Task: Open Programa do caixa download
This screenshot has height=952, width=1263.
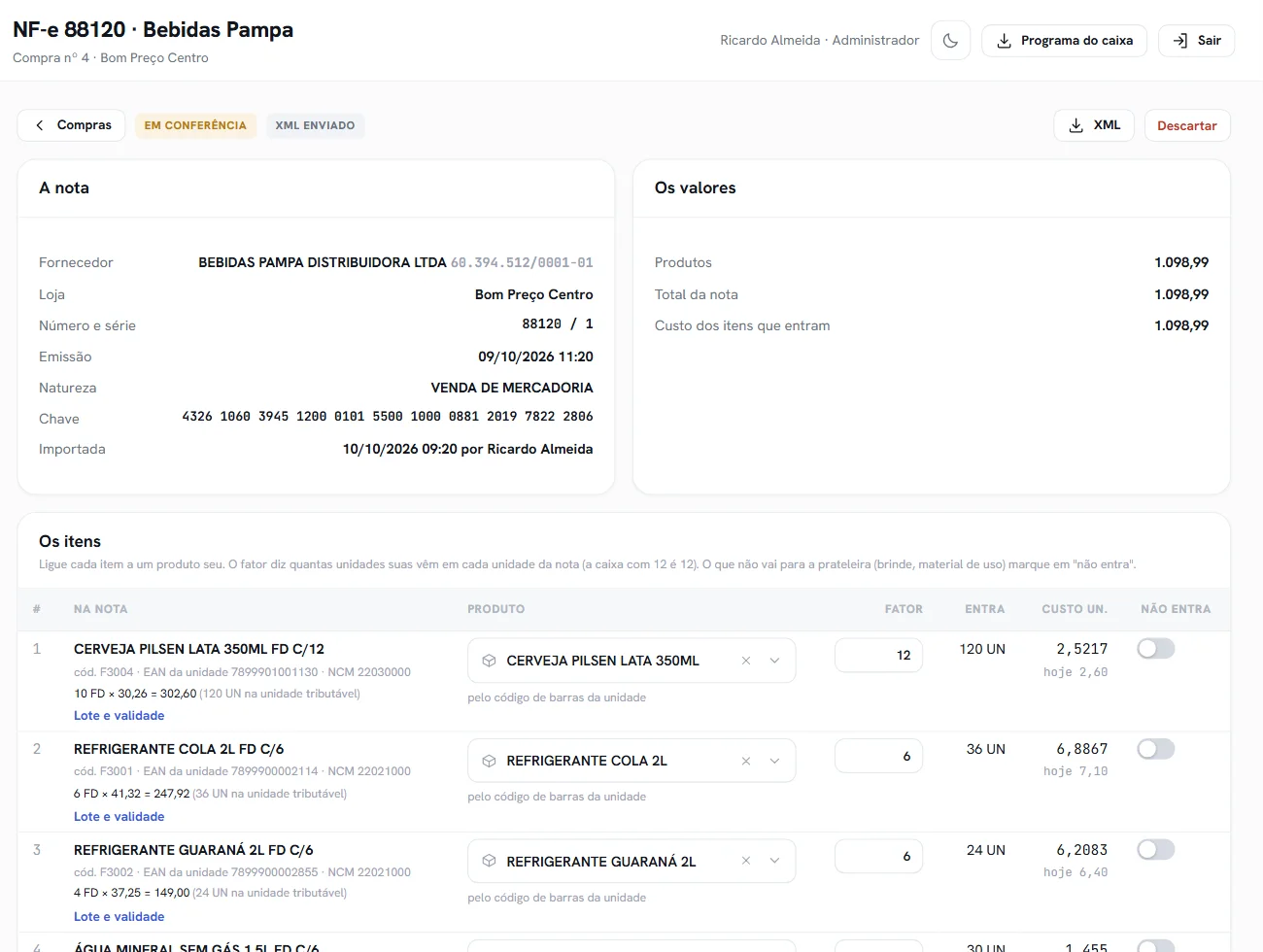Action: pyautogui.click(x=1064, y=41)
